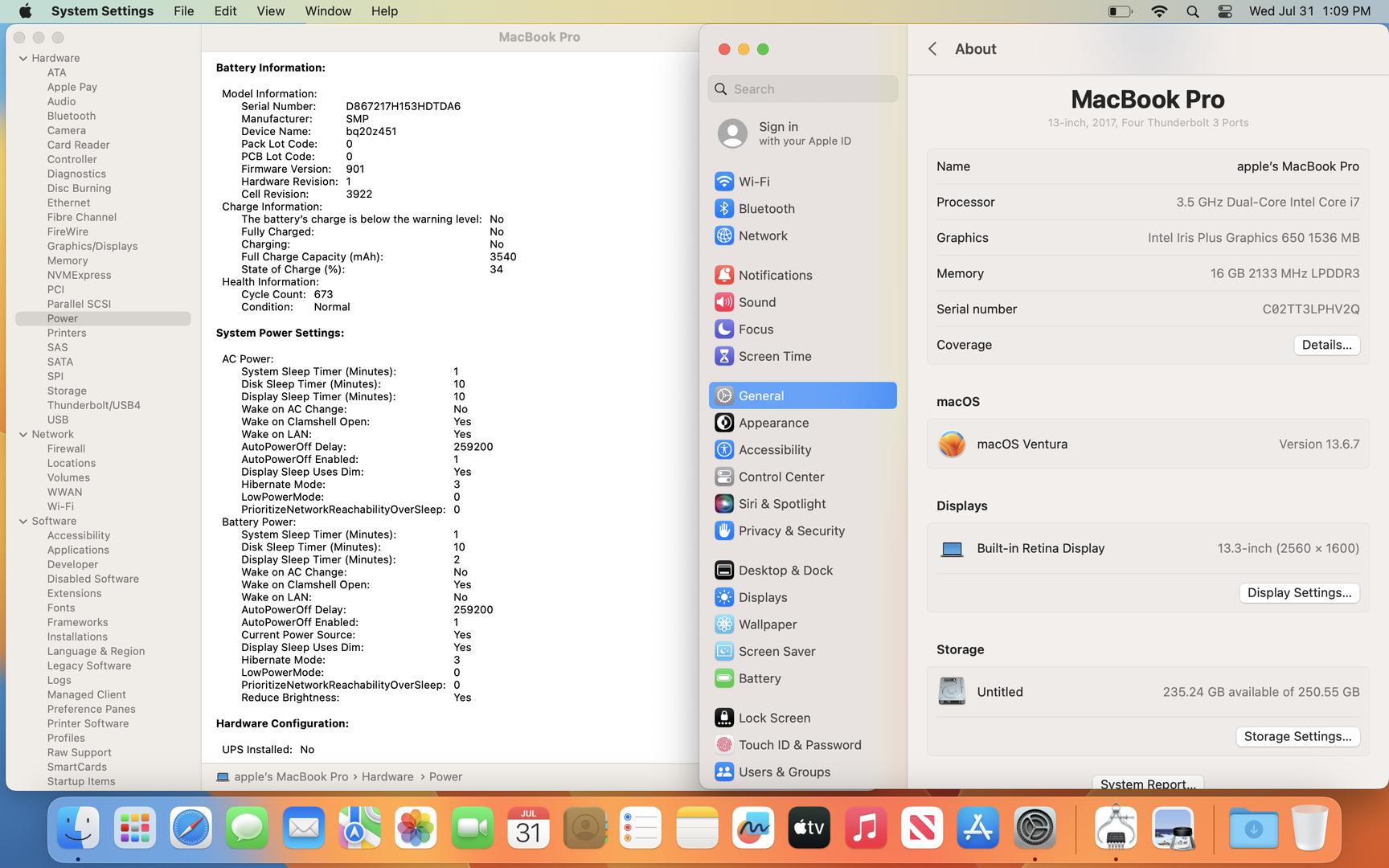
Task: Open App Store from the Dock
Action: click(978, 828)
